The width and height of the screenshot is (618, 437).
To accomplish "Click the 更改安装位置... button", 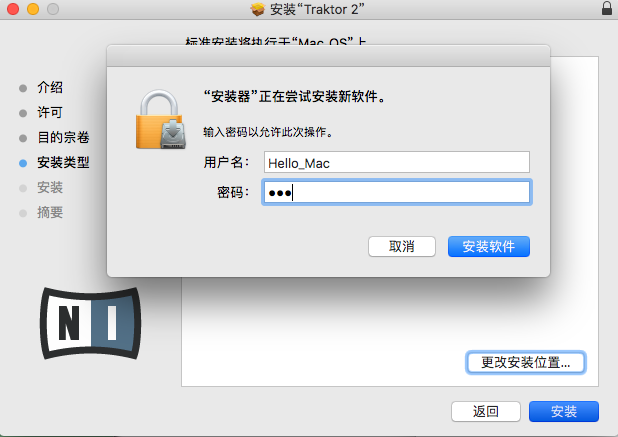I will tap(525, 362).
